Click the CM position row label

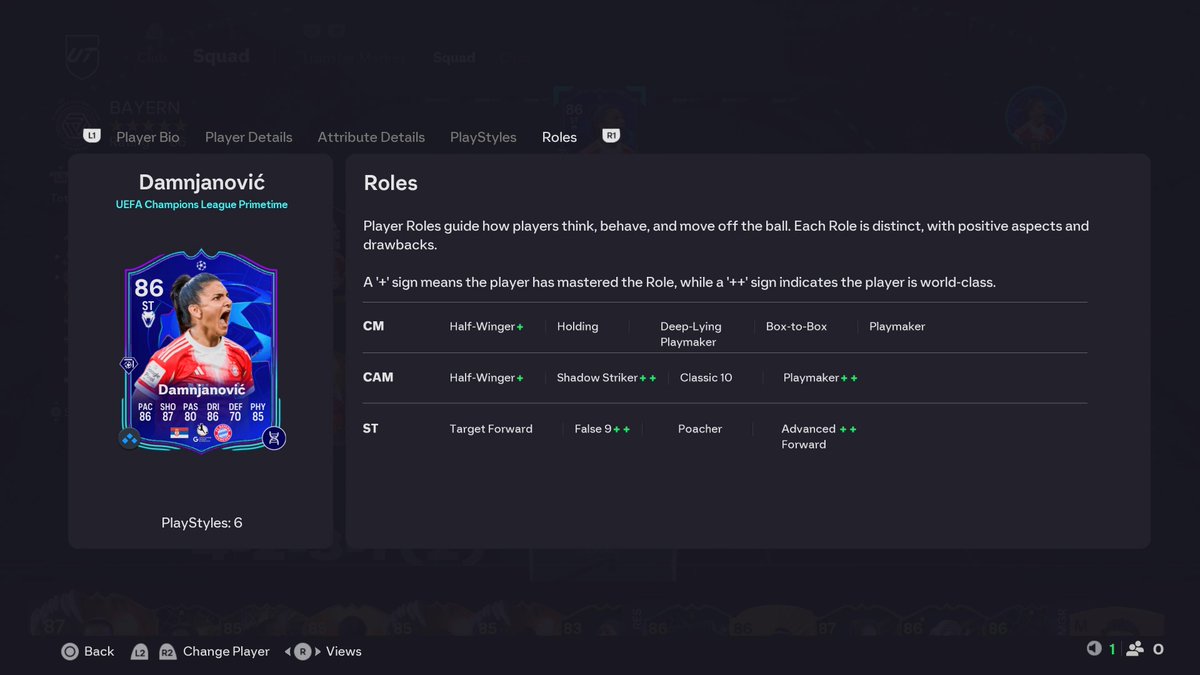point(373,326)
